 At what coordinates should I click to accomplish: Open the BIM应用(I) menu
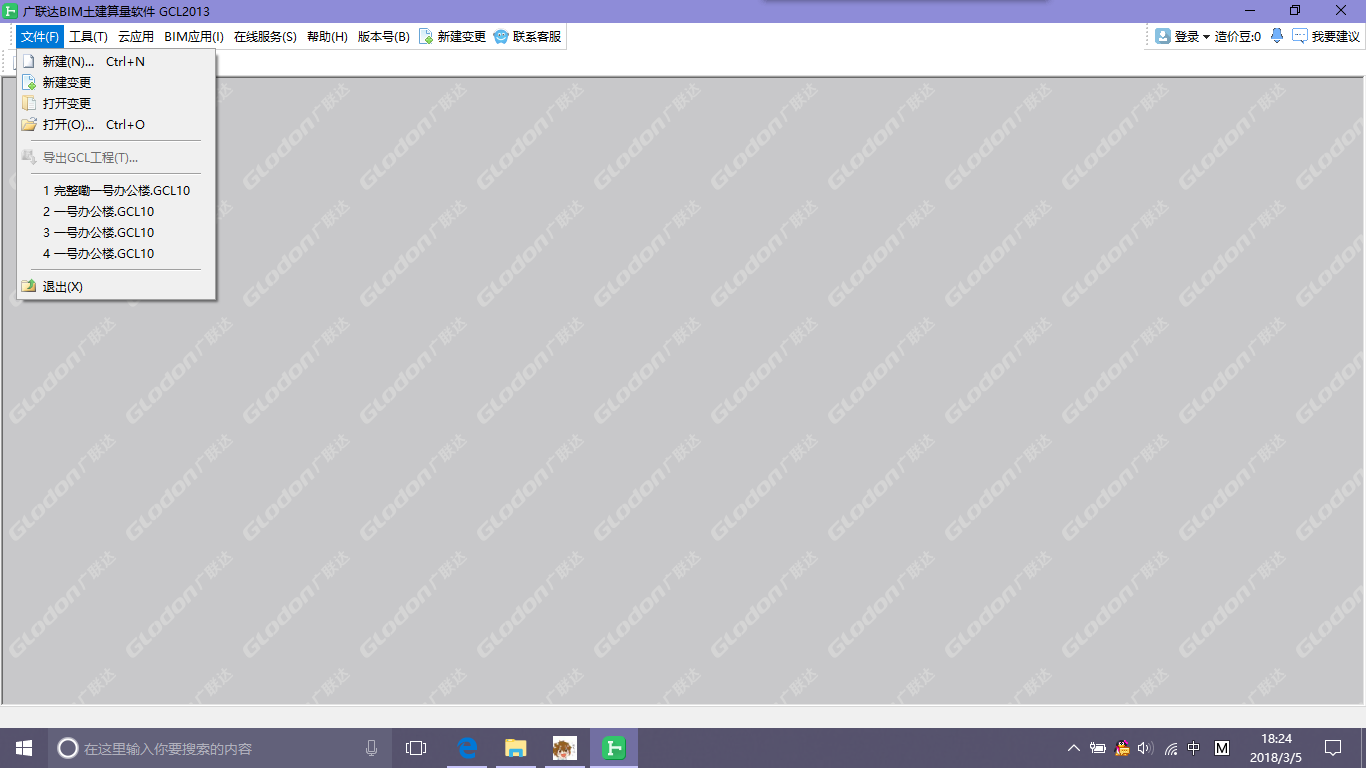[194, 37]
